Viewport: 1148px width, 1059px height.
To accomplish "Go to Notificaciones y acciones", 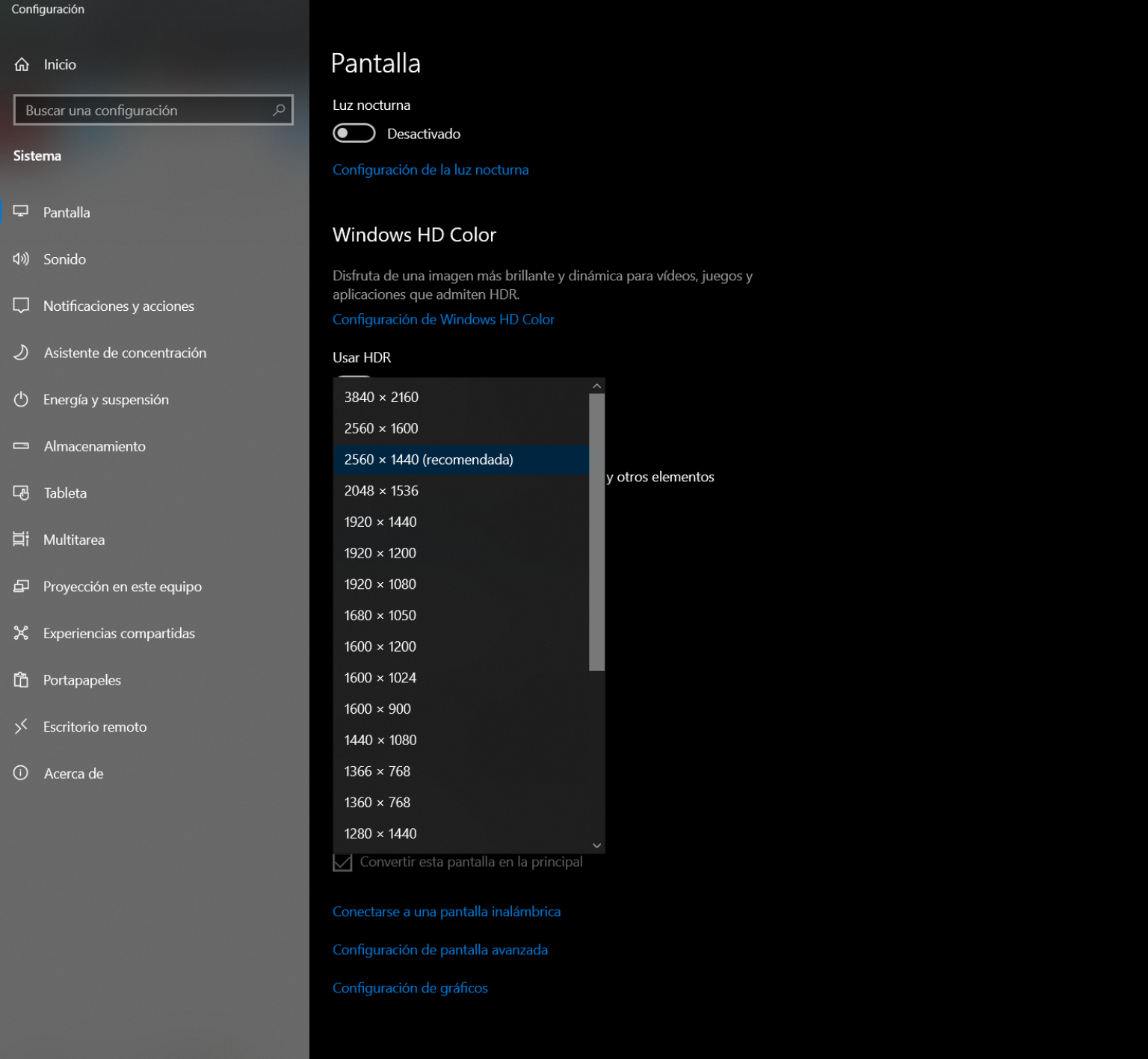I will click(155, 306).
